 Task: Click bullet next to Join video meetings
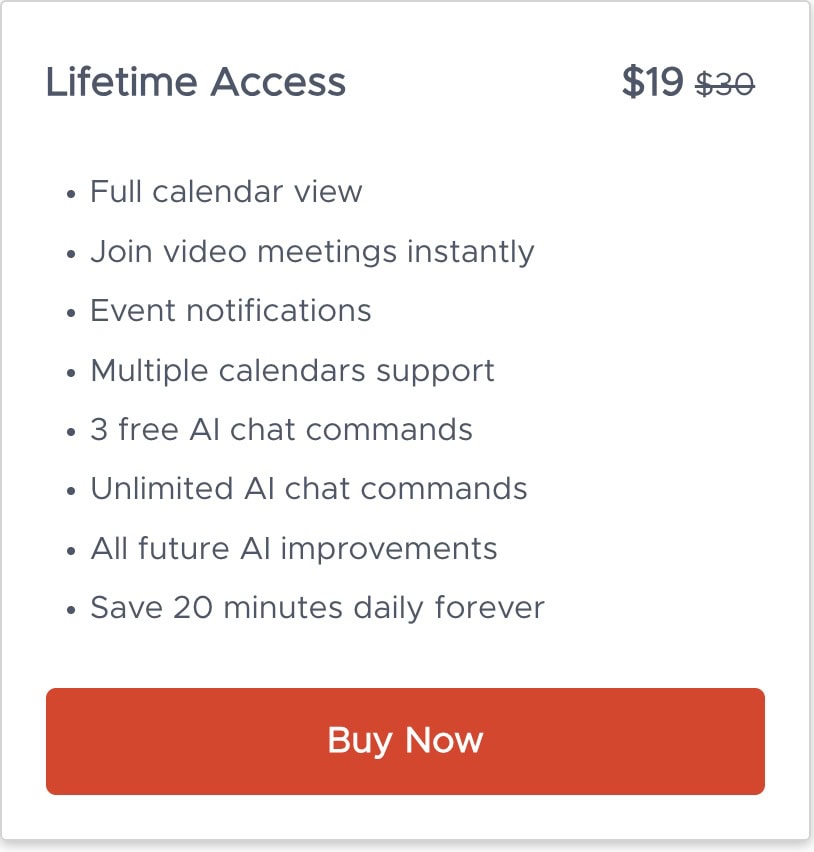point(71,254)
